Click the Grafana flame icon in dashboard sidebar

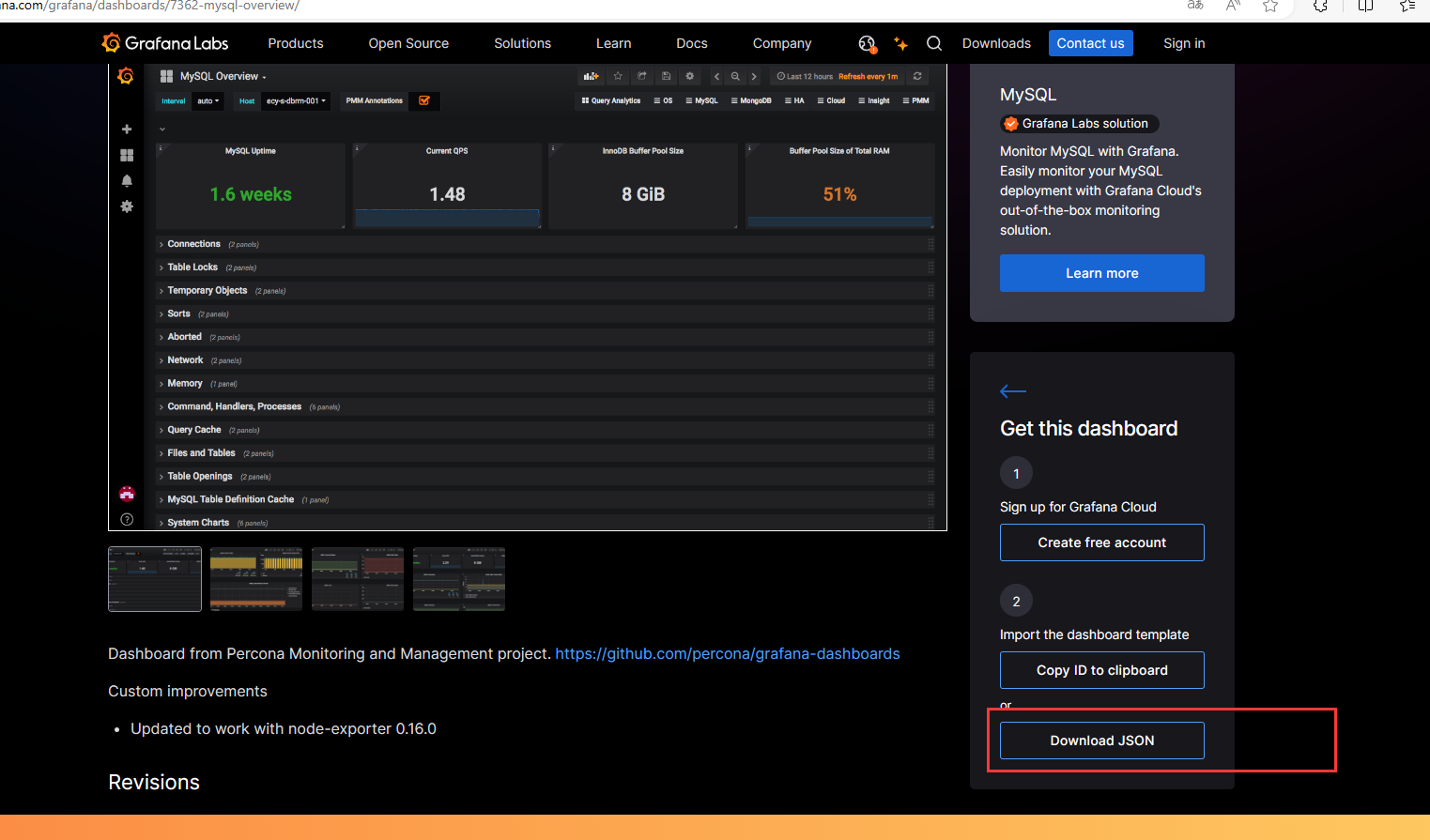(126, 76)
